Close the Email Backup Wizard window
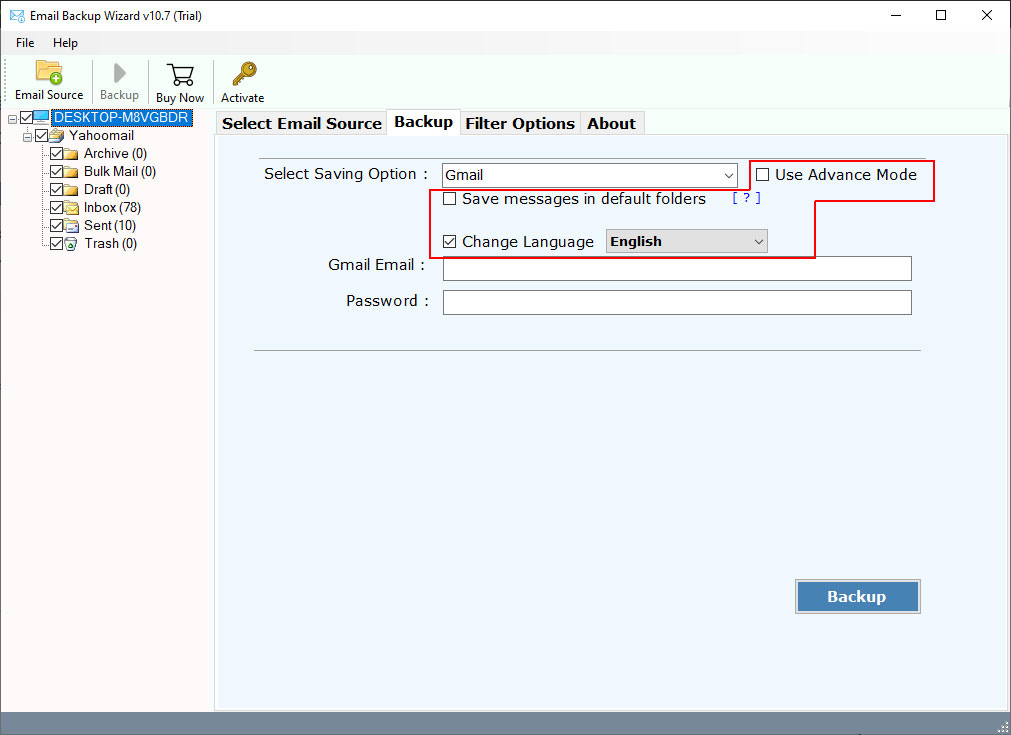Viewport: 1011px width, 735px height. coord(986,15)
